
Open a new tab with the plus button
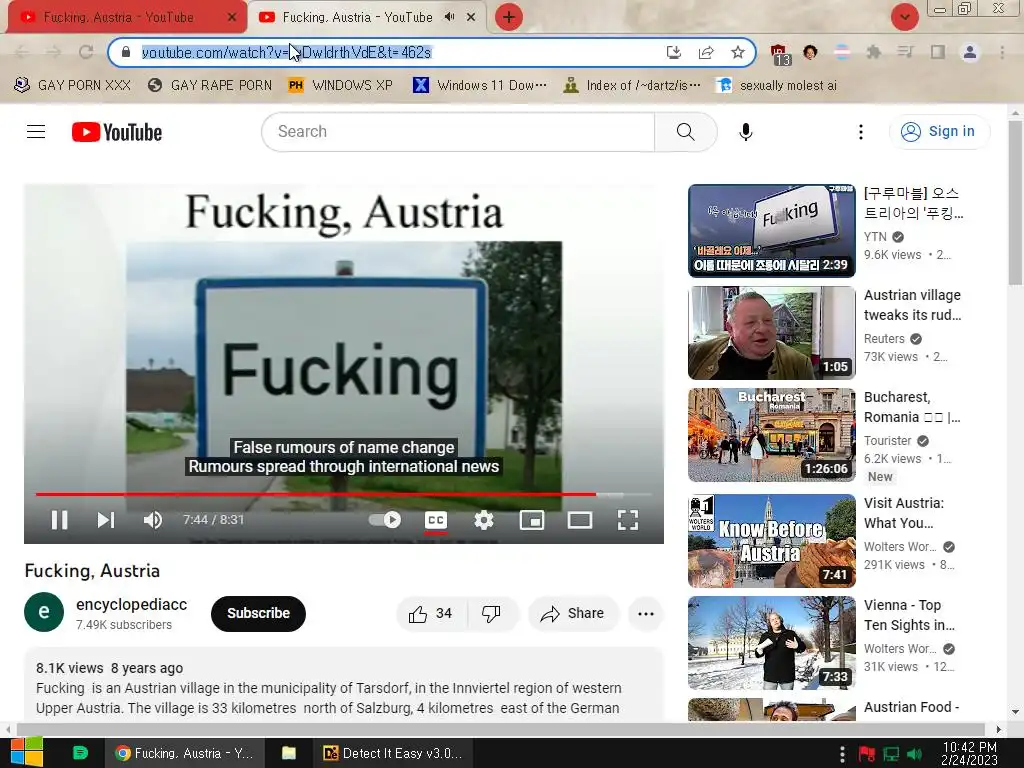(x=509, y=17)
